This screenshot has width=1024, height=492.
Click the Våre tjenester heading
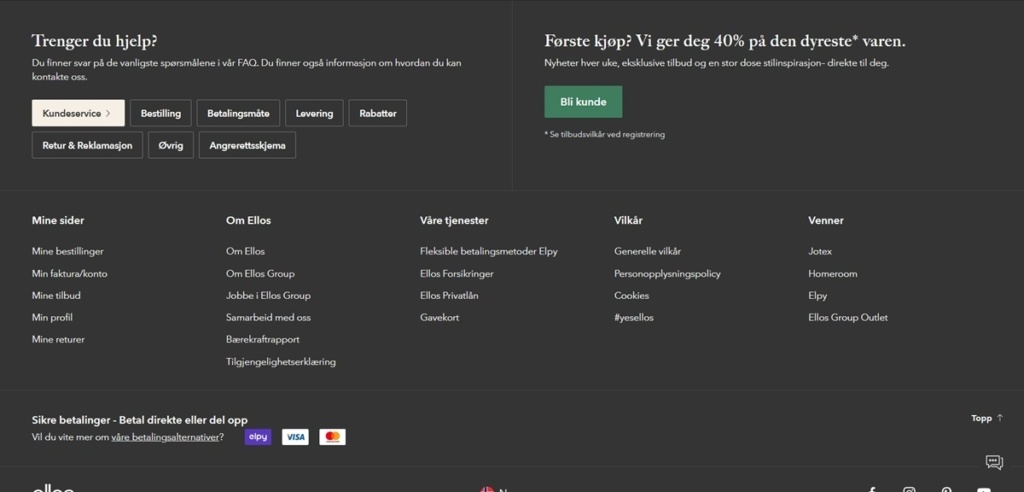pyautogui.click(x=454, y=220)
